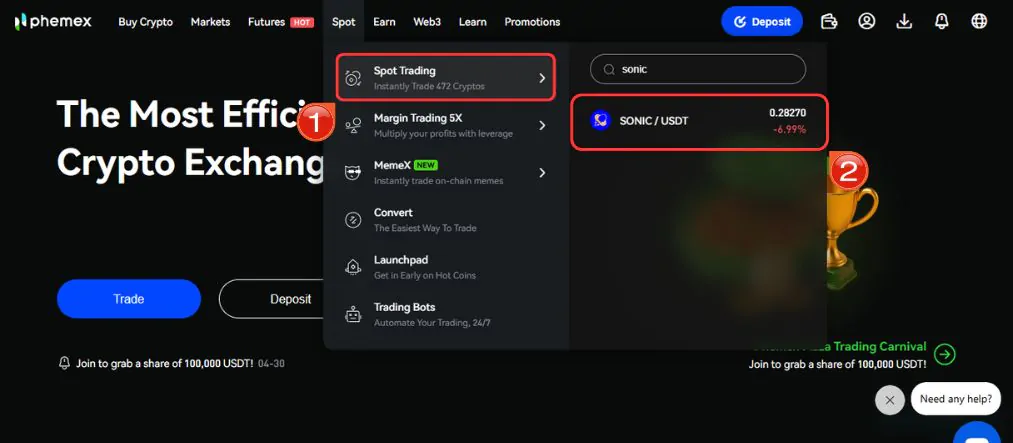The height and width of the screenshot is (443, 1013).
Task: Click the Futures HOT badge
Action: pos(302,23)
